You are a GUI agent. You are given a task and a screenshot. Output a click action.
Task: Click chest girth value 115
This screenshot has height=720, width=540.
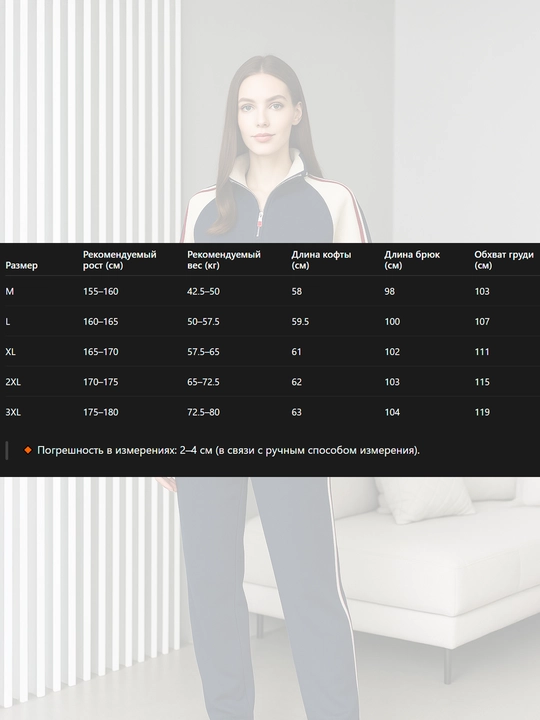pos(482,382)
